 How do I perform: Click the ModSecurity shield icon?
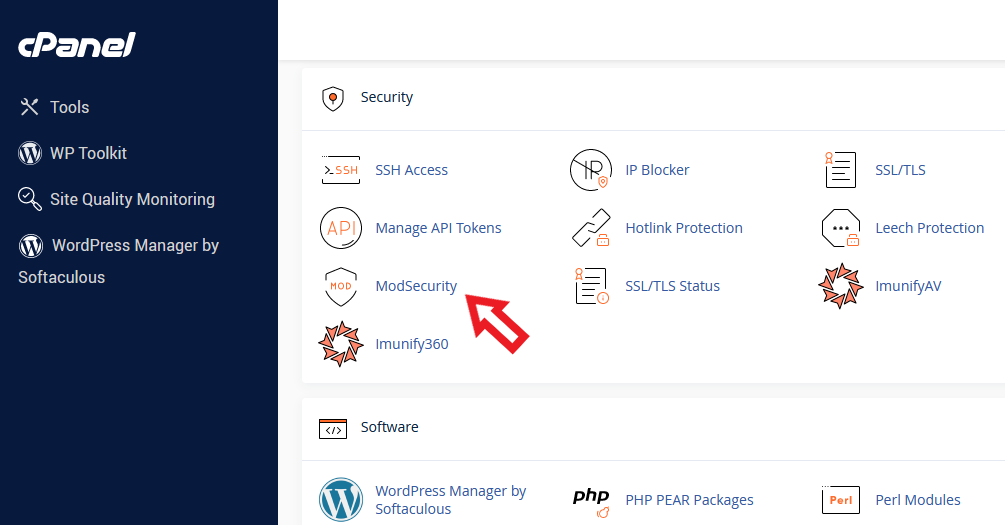(x=341, y=287)
